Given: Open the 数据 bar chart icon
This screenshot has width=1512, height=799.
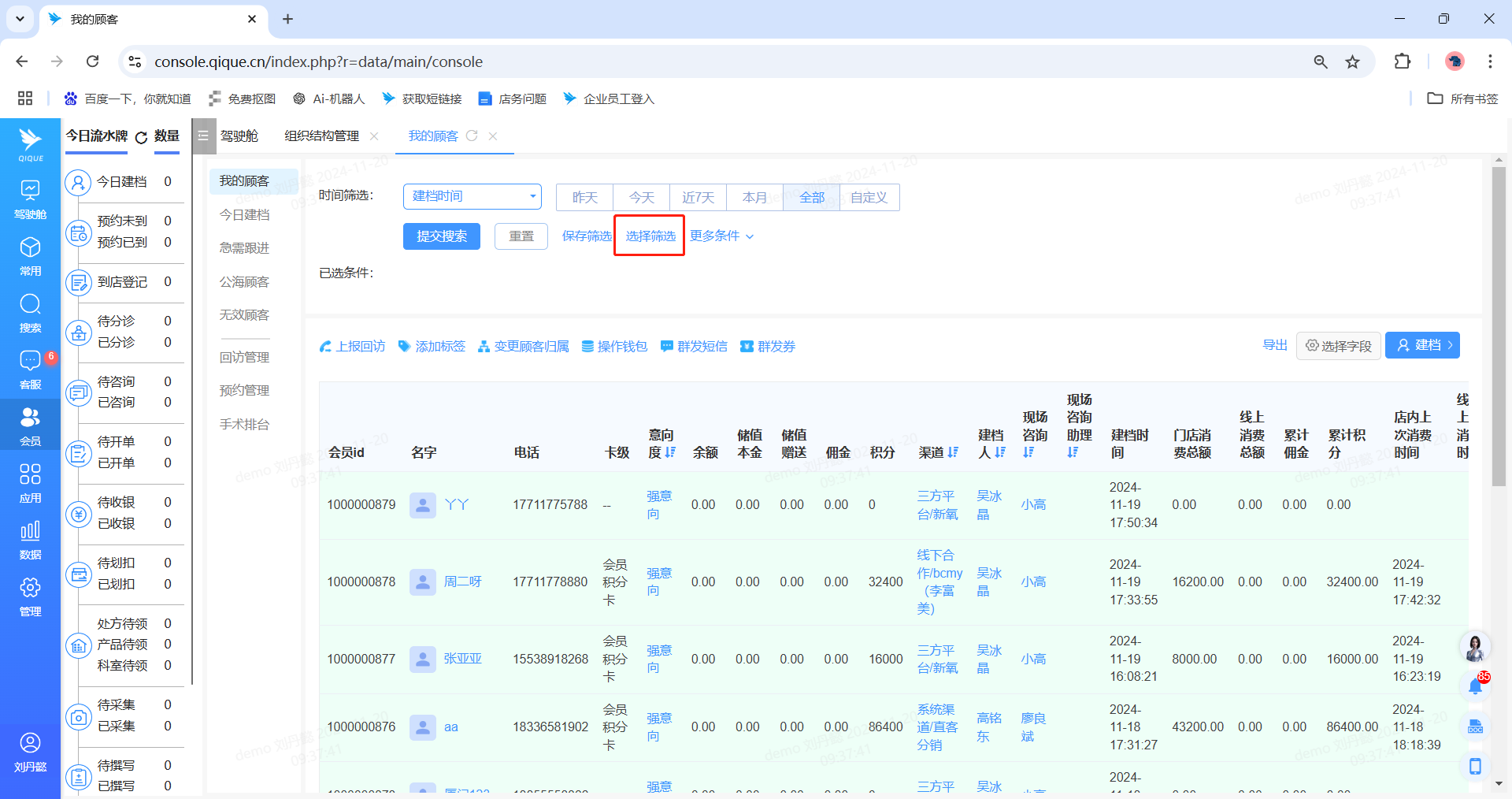Looking at the screenshot, I should [30, 532].
